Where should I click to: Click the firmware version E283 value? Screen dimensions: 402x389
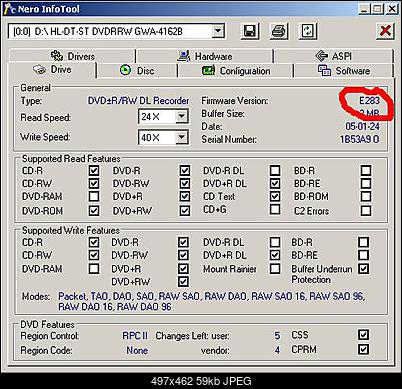[x=369, y=101]
